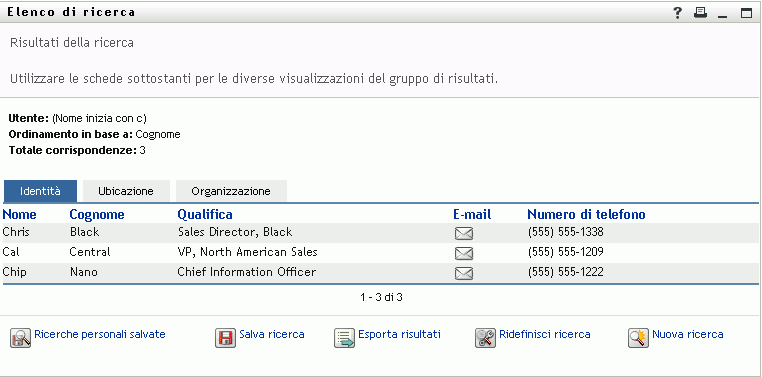Click Chief Information Officer cell
The image size is (762, 377).
click(x=246, y=272)
